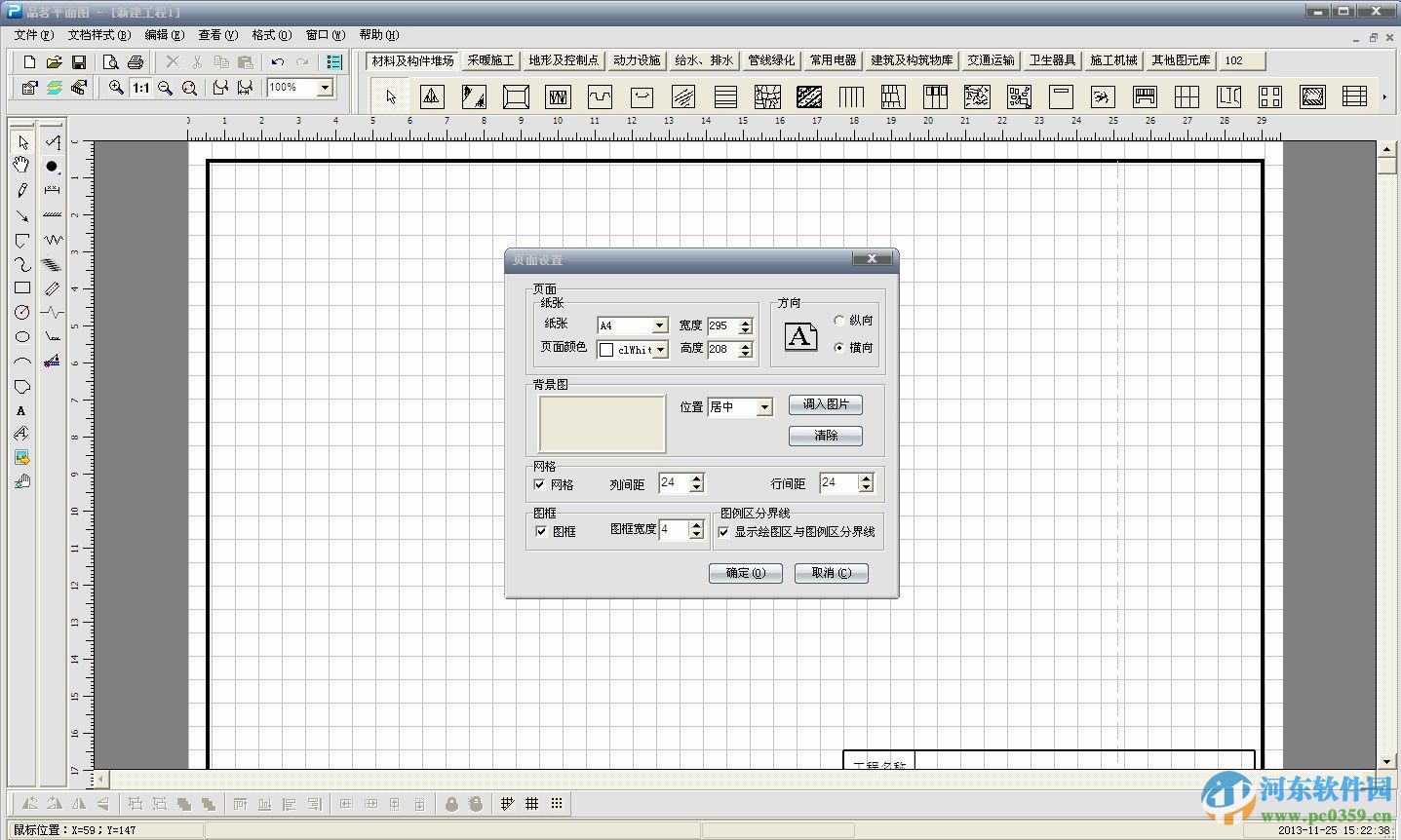The height and width of the screenshot is (840, 1401).
Task: Click inside the 高度 208 value field
Action: (722, 349)
